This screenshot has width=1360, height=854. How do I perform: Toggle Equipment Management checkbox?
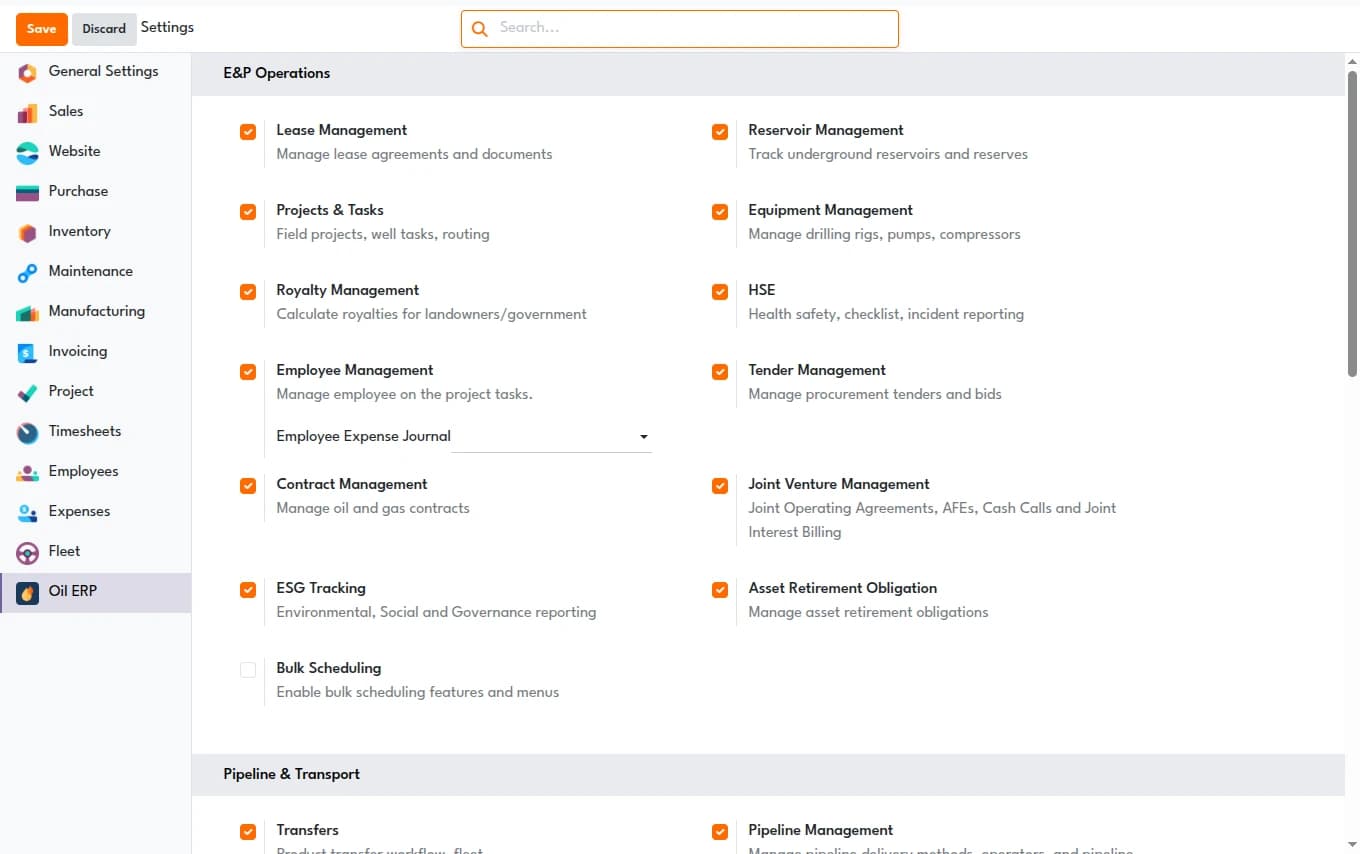[x=720, y=212]
